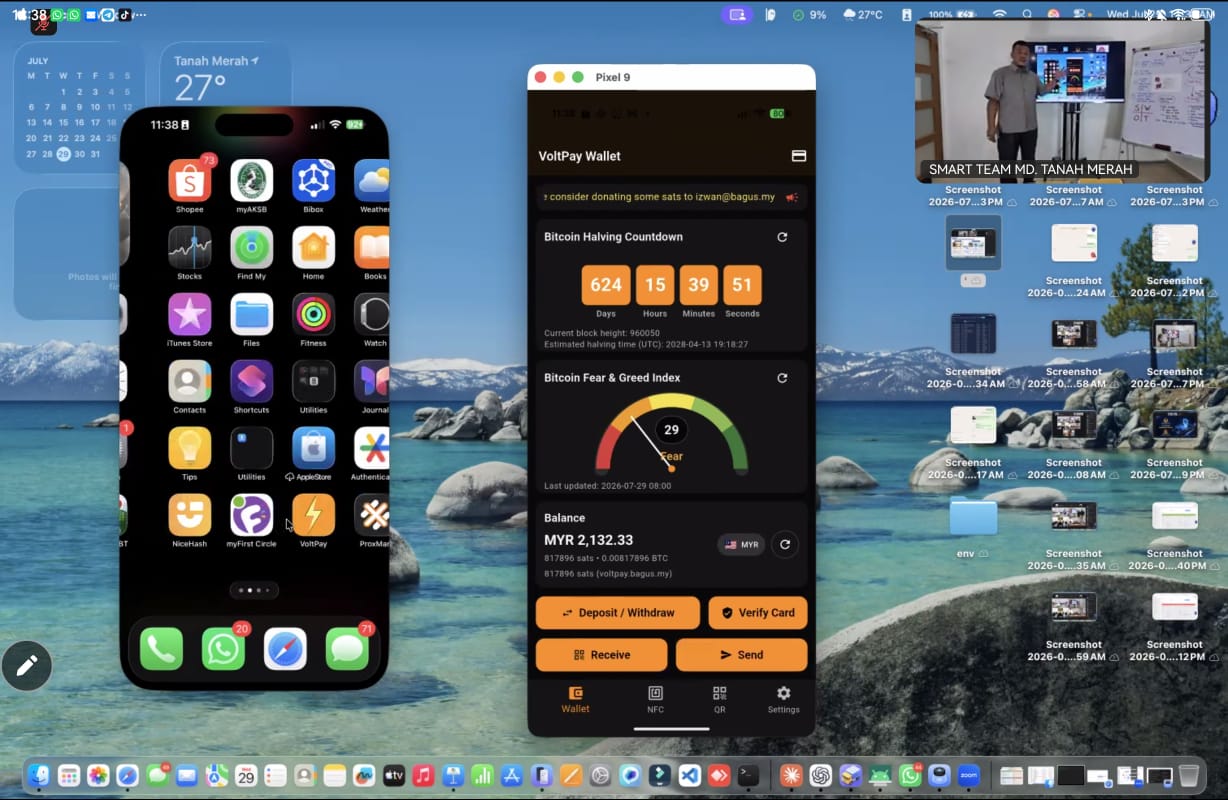Image resolution: width=1228 pixels, height=800 pixels.
Task: Open Launchpad from the Dock
Action: point(68,775)
